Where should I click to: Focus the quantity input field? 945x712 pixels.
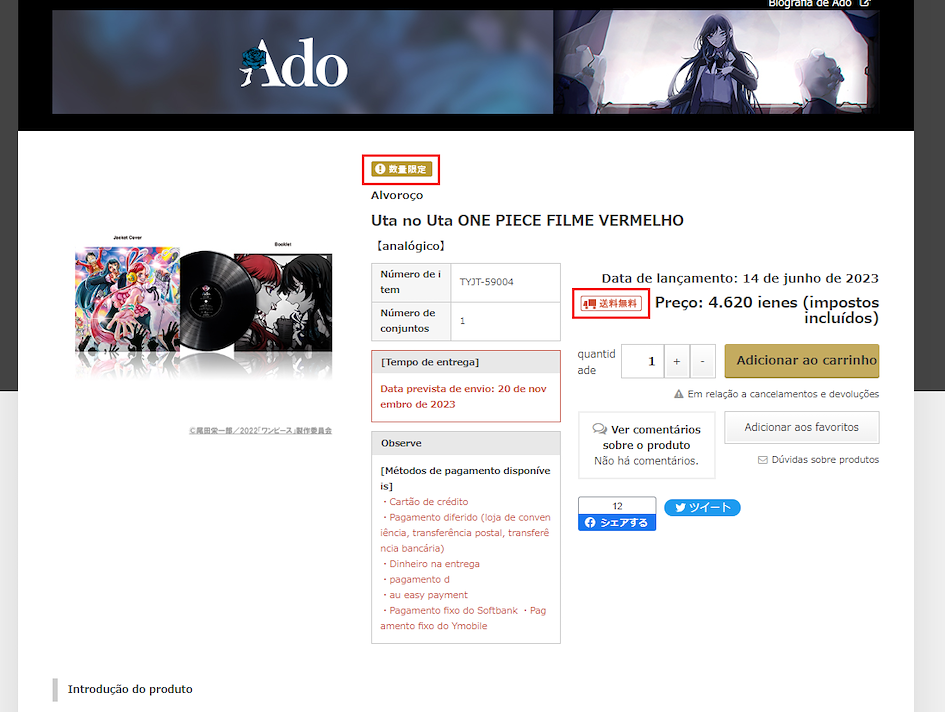(x=642, y=361)
